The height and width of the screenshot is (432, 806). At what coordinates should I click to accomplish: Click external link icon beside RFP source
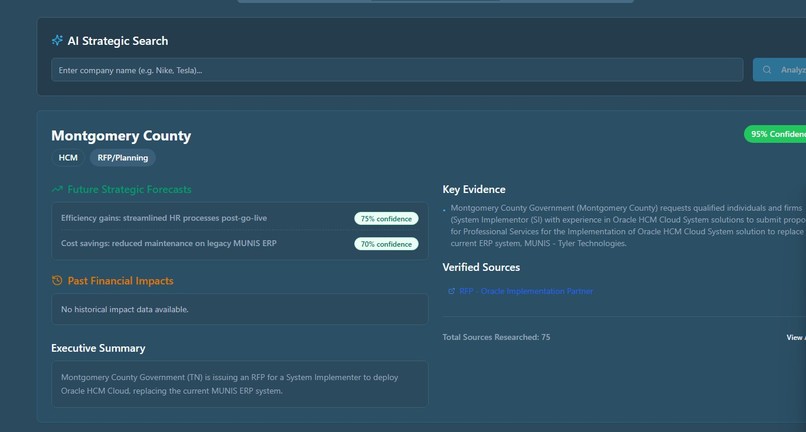pyautogui.click(x=451, y=291)
